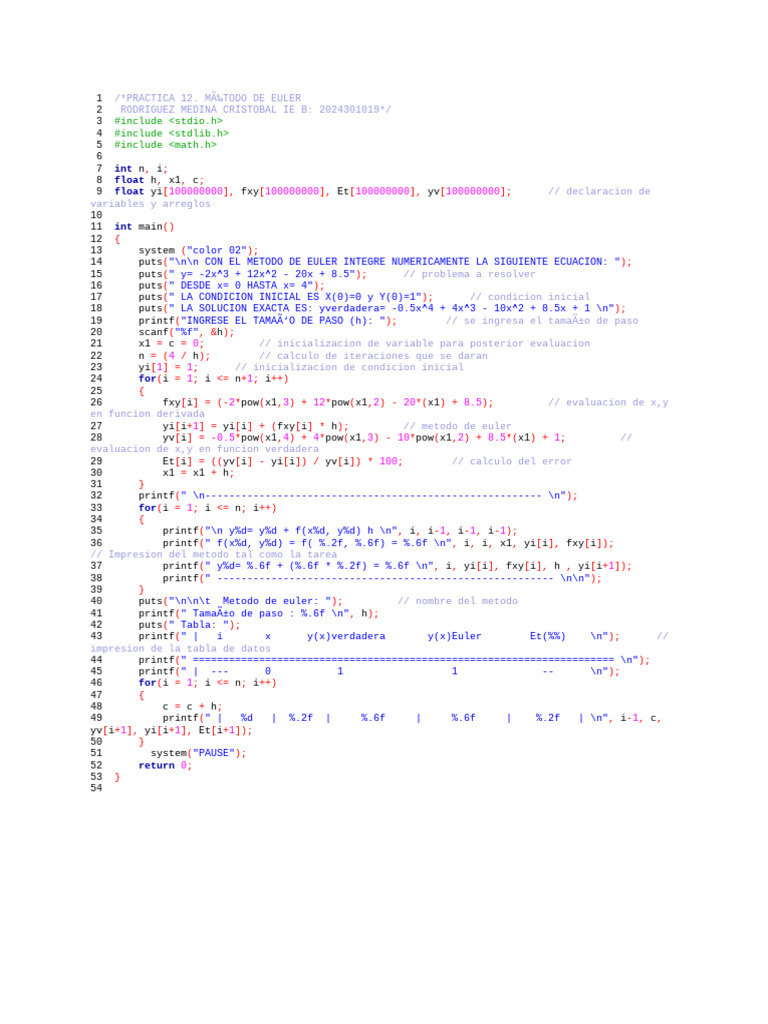Click the 'nombre del metodo' comment

pyautogui.click(x=457, y=601)
